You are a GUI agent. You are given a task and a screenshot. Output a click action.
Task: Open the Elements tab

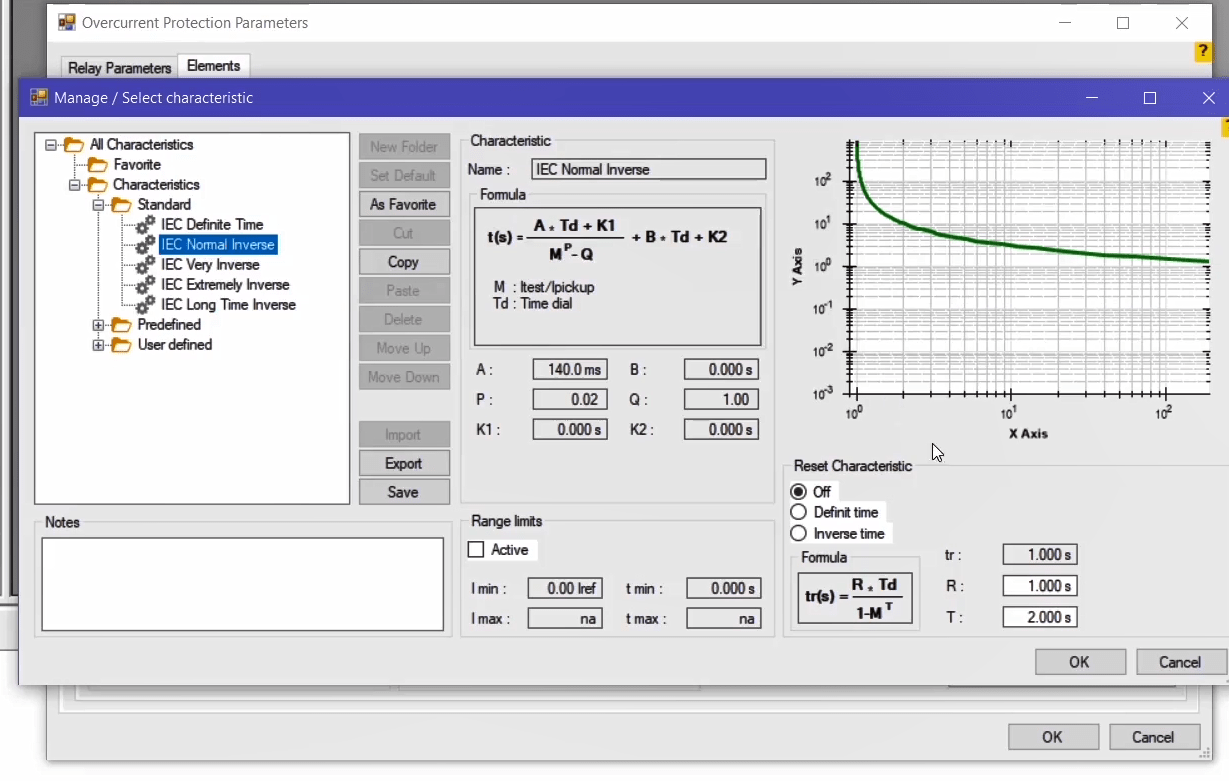pos(213,66)
